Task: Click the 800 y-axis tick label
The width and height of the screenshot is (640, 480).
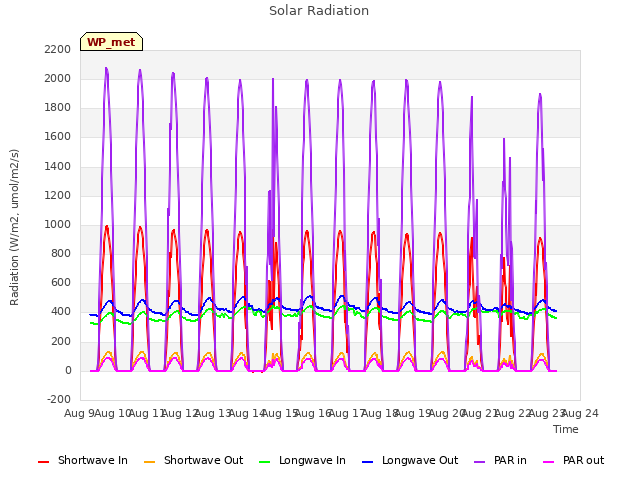Action: 61,253
